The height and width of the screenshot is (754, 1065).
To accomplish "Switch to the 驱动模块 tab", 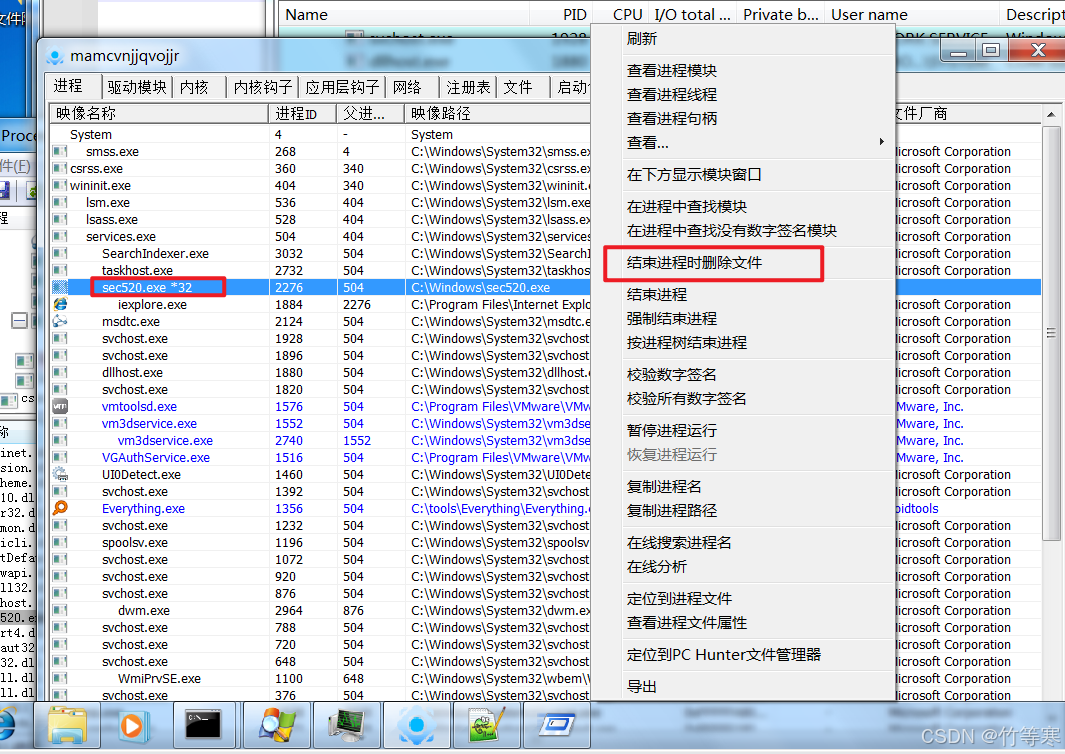I will point(137,87).
